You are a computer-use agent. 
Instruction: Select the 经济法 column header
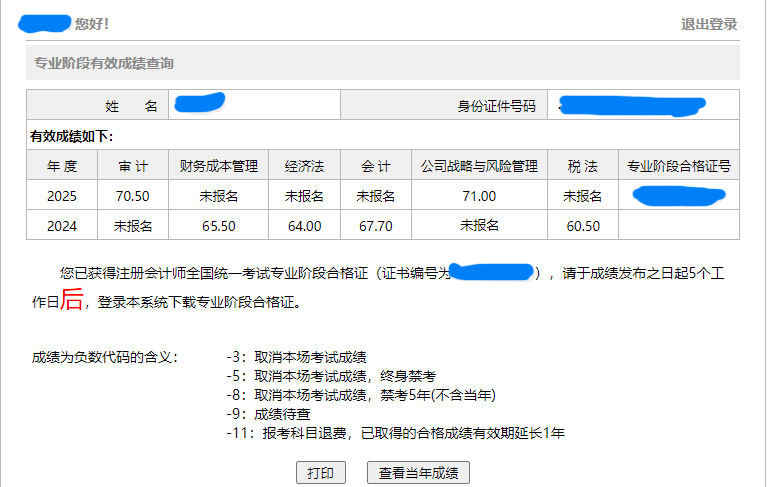[x=304, y=166]
